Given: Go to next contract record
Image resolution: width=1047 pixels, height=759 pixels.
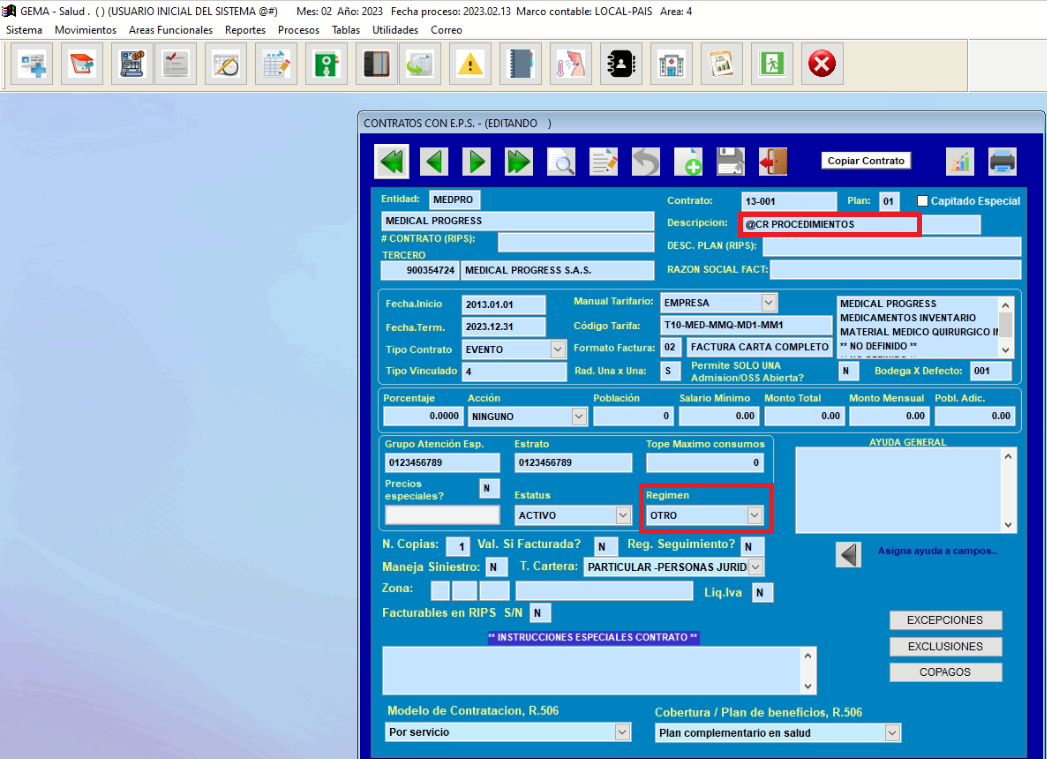Looking at the screenshot, I should (476, 162).
